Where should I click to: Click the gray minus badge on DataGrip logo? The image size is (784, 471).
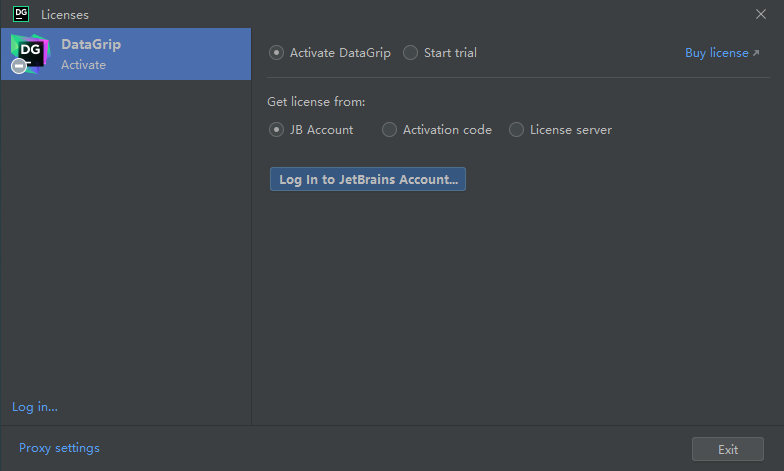[19, 66]
